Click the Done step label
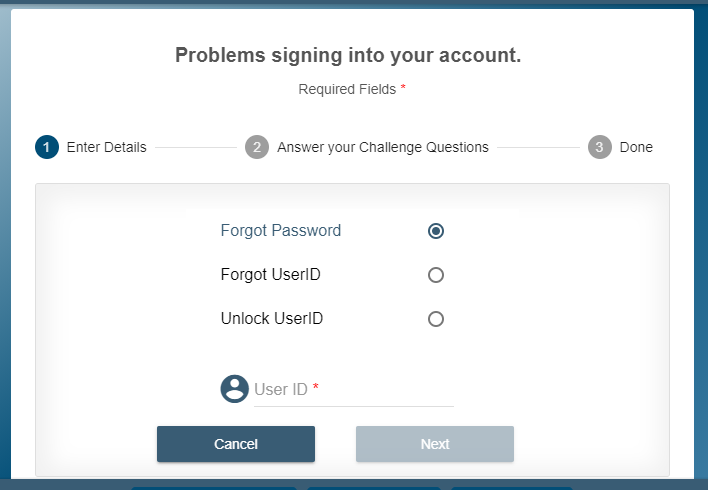708x490 pixels. pos(636,147)
